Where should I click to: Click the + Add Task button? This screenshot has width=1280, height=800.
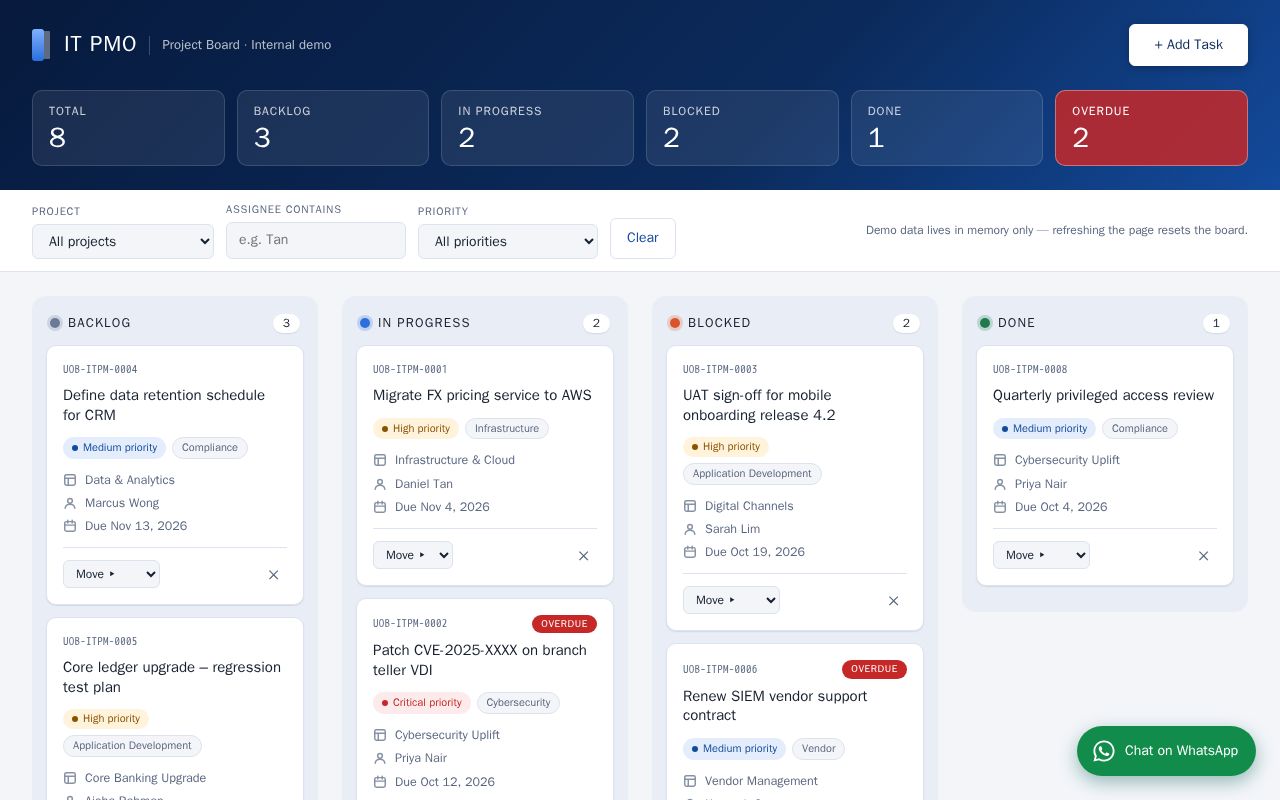point(1188,45)
